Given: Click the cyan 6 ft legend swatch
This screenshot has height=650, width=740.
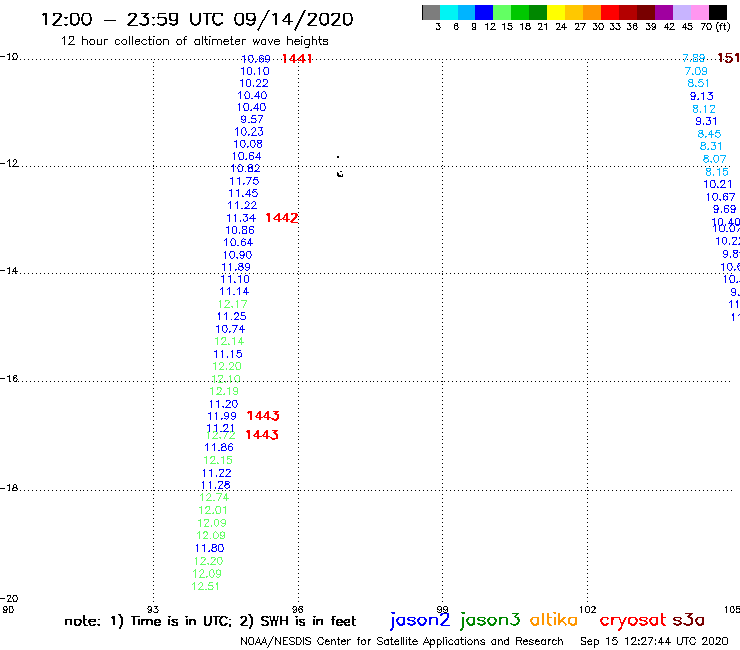Looking at the screenshot, I should [x=448, y=12].
